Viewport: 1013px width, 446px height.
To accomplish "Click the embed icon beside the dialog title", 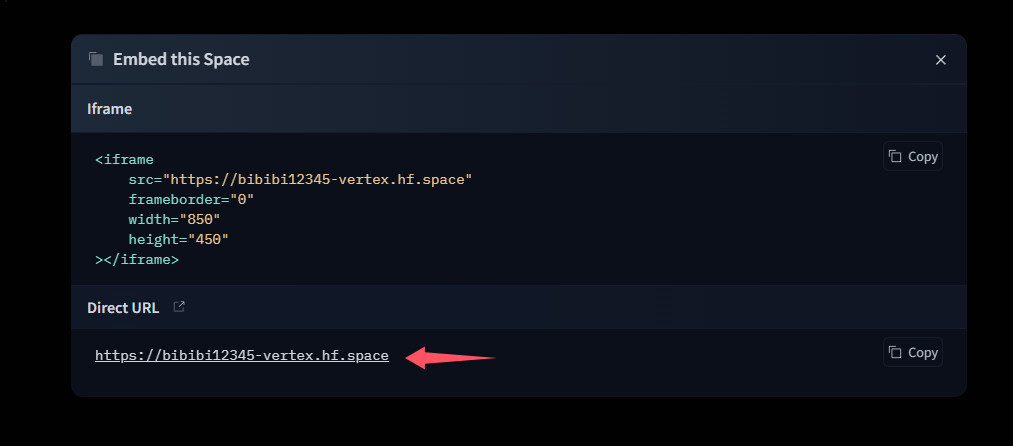I will pos(96,60).
